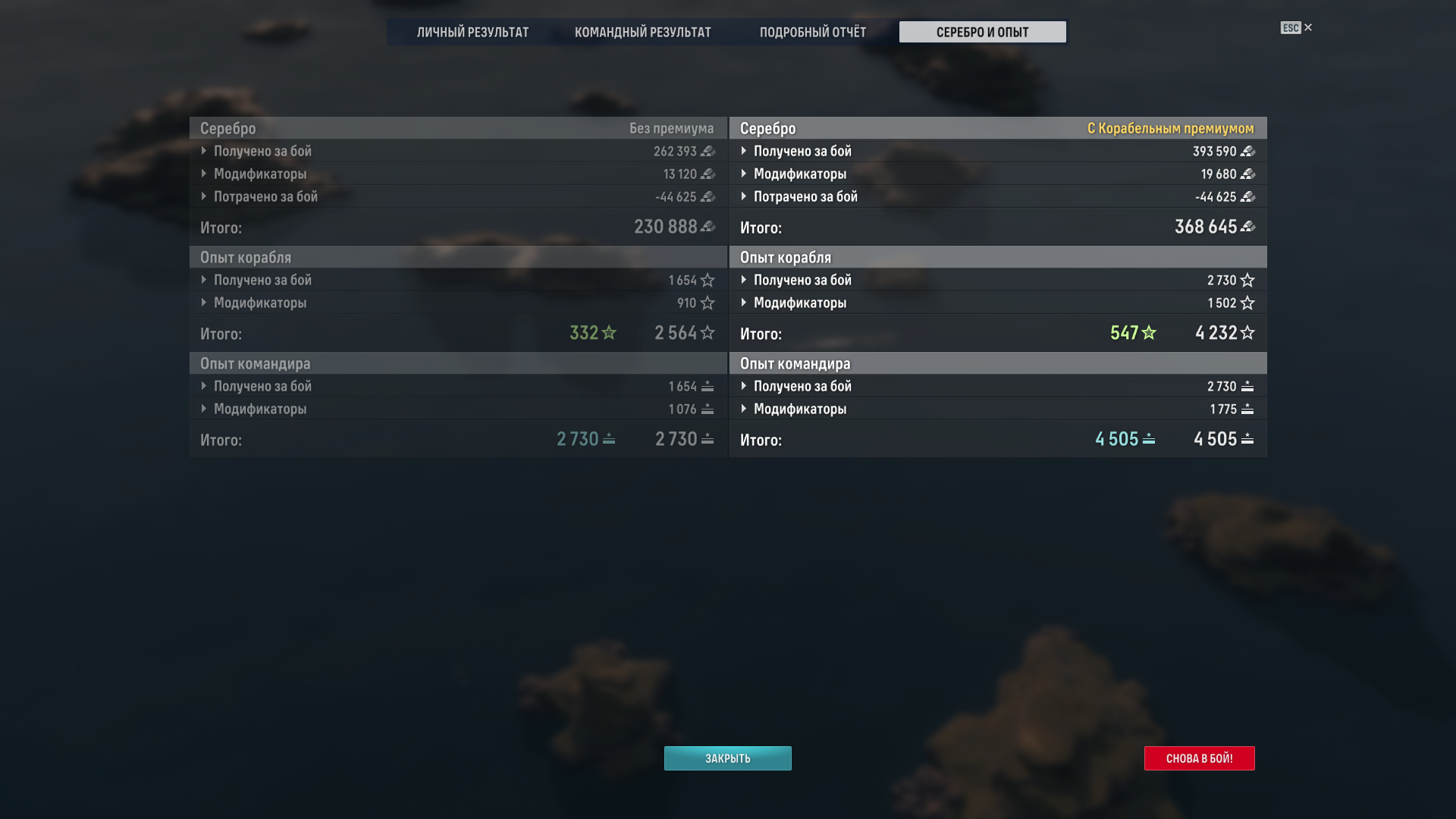The image size is (1456, 819).
Task: Click the red 'Снова в бой!' button
Action: 1200,758
